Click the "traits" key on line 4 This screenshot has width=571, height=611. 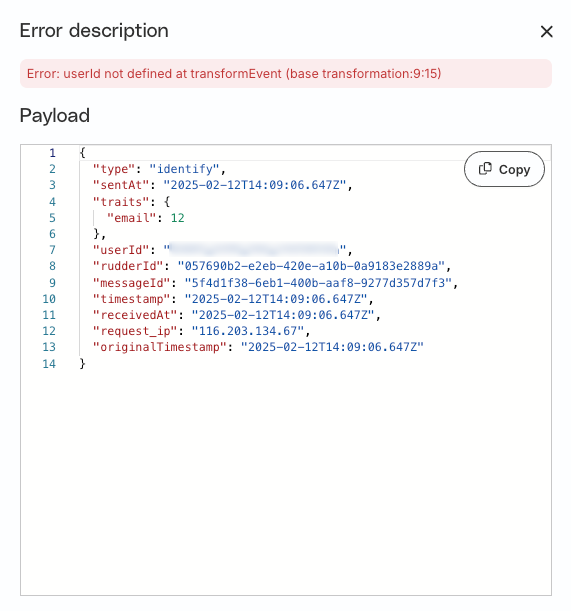click(121, 202)
